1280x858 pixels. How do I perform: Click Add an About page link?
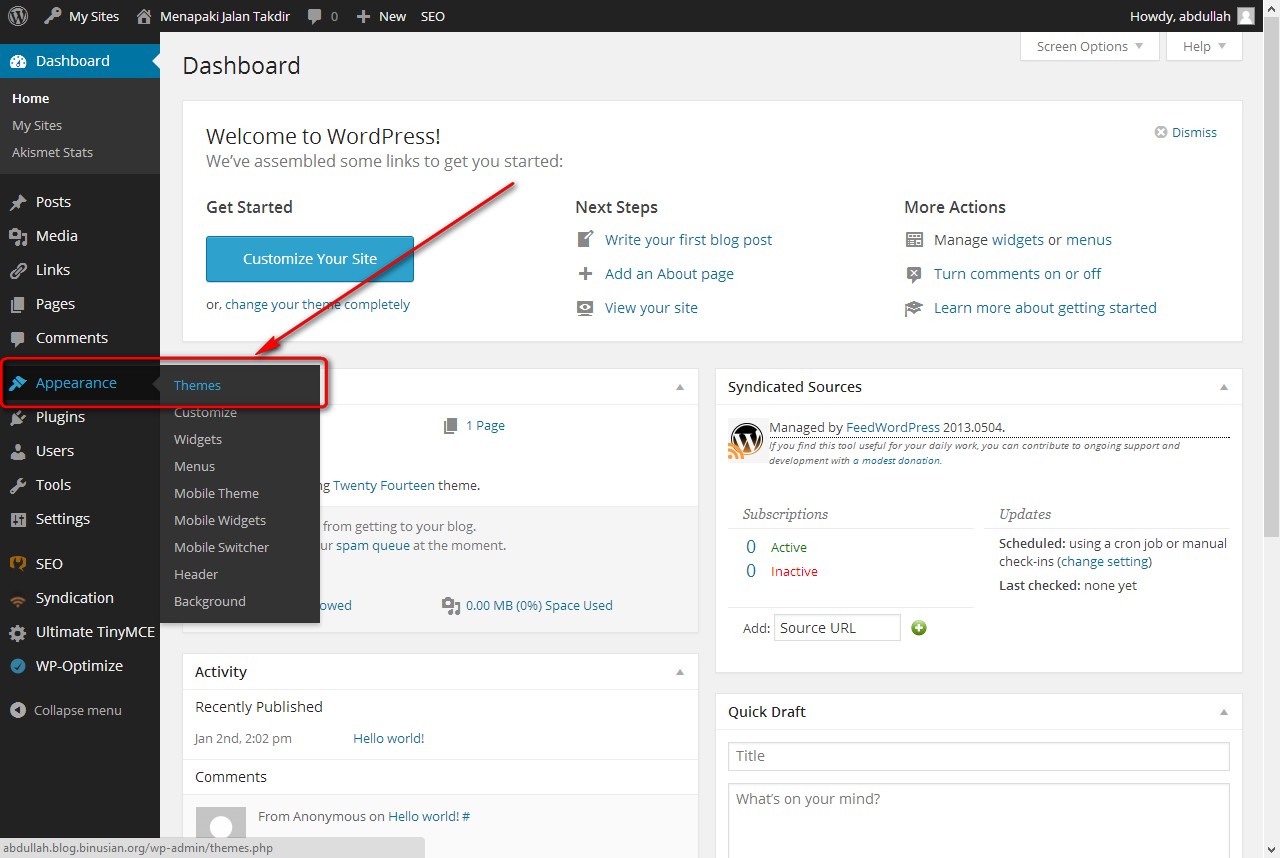669,274
